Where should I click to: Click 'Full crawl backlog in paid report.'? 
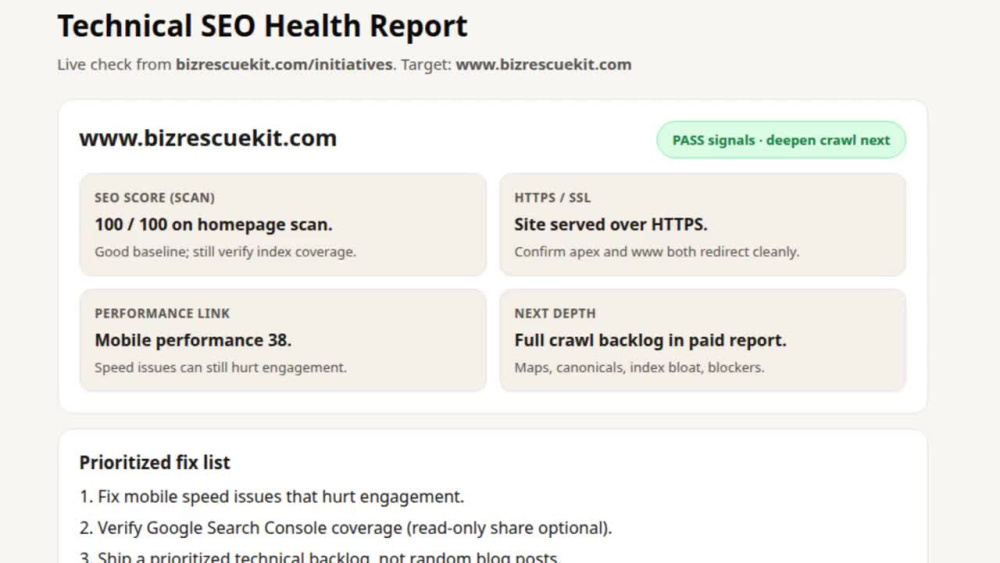651,340
